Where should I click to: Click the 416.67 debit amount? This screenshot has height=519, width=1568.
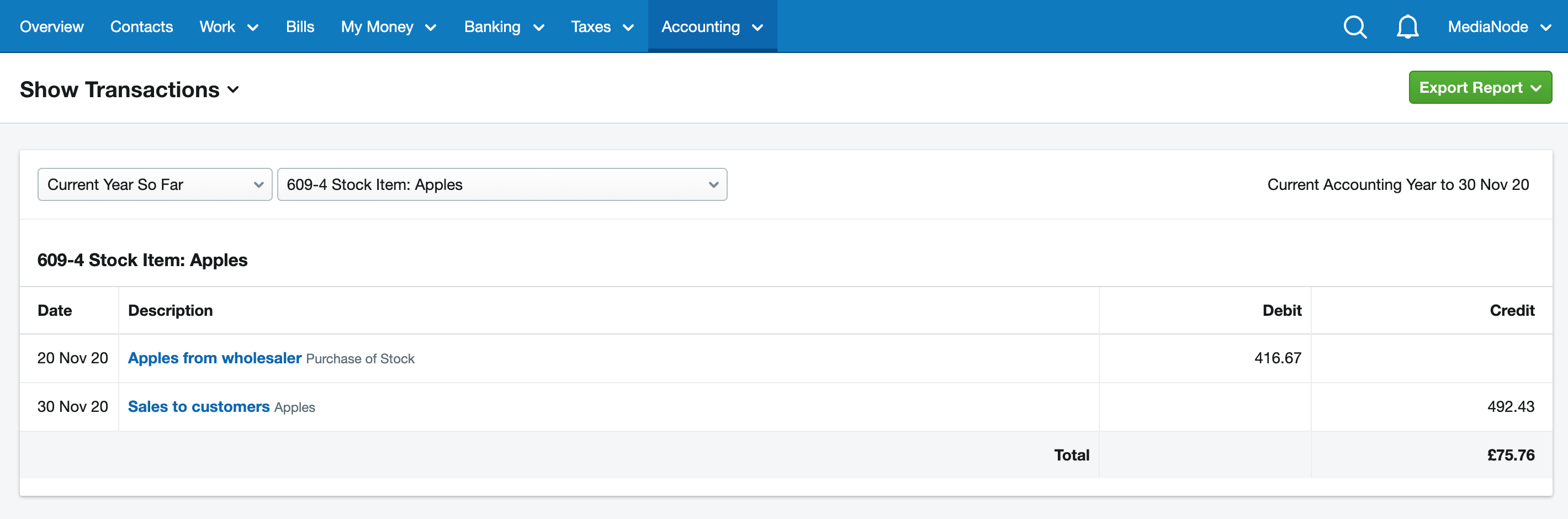(1278, 358)
